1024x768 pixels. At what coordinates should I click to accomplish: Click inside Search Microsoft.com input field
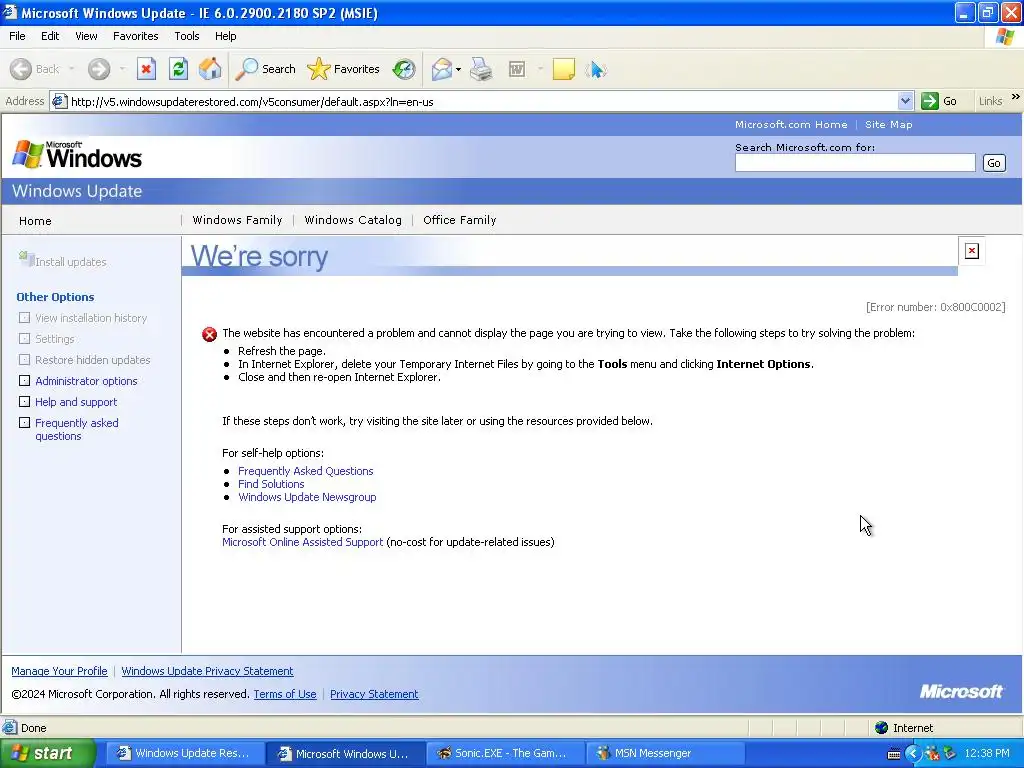pos(855,163)
